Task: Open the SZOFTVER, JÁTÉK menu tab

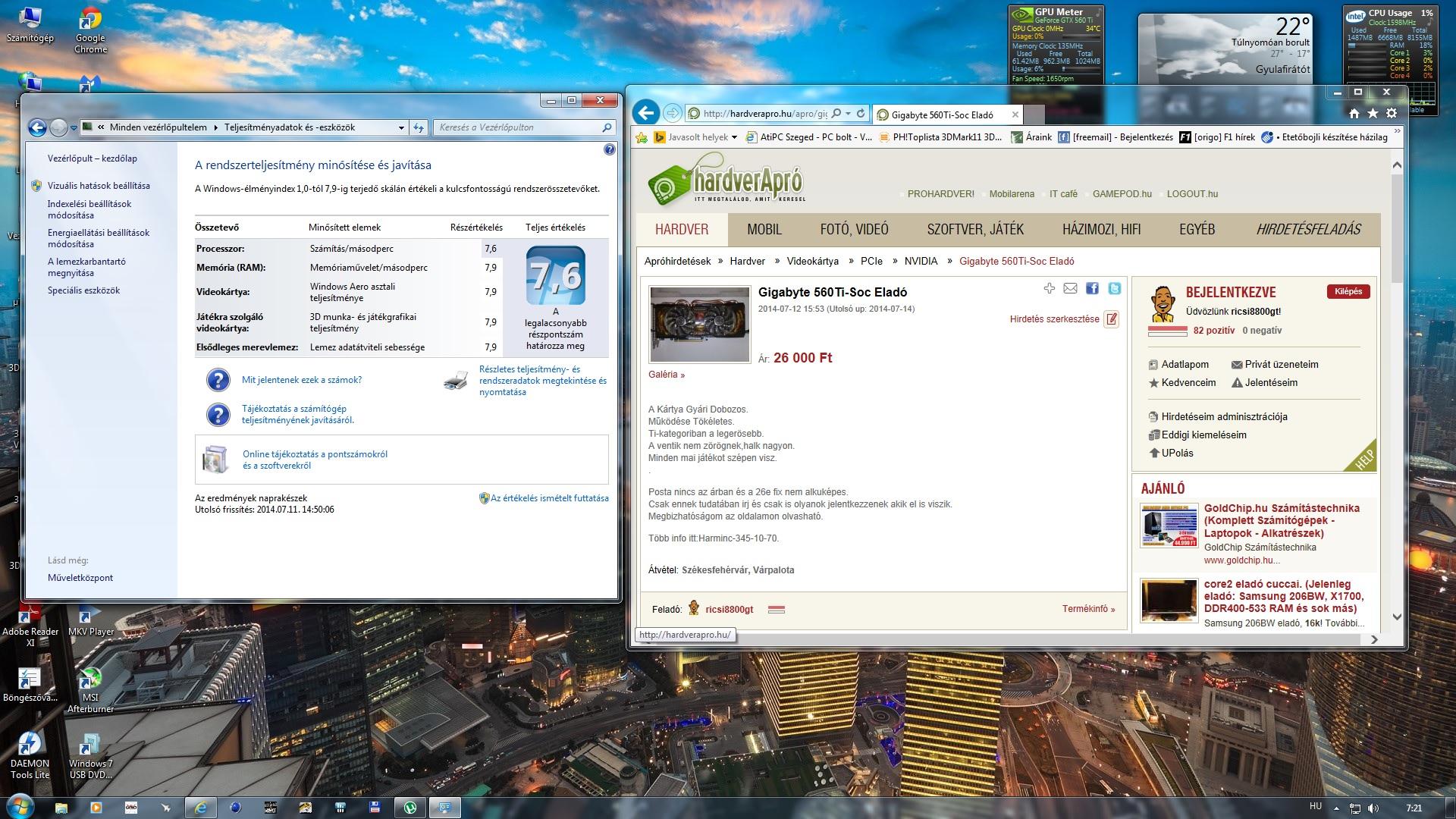Action: (x=974, y=230)
